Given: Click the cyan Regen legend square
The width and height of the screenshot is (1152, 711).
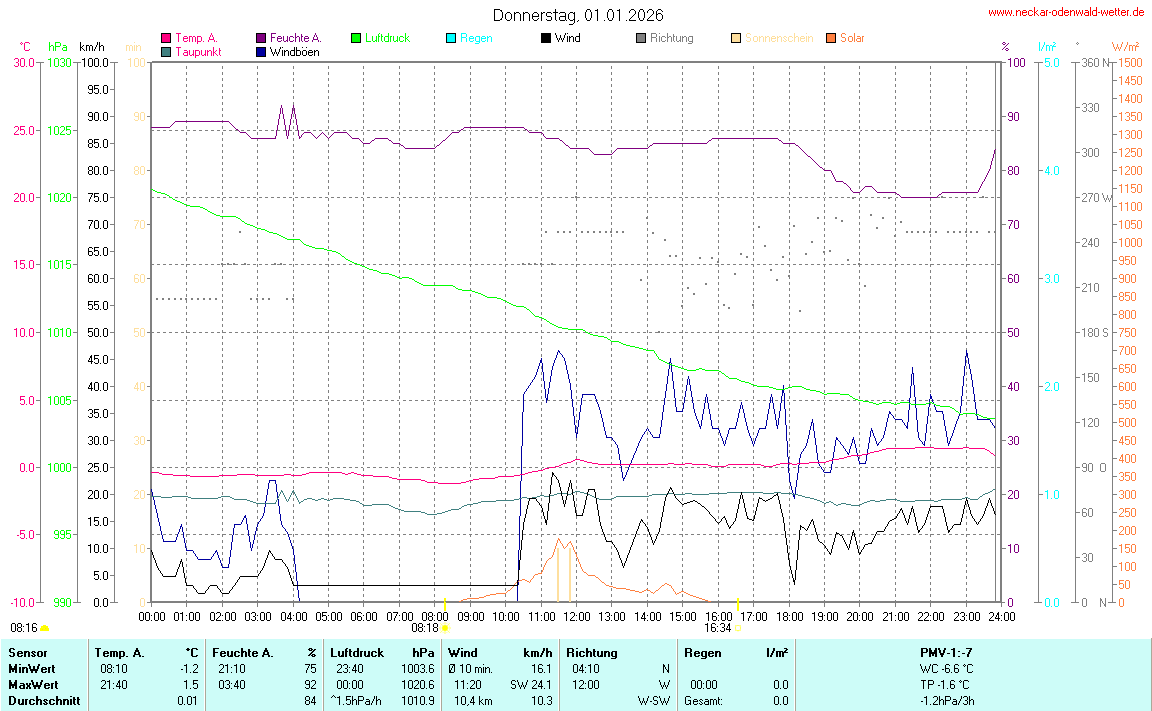Looking at the screenshot, I should click(451, 38).
